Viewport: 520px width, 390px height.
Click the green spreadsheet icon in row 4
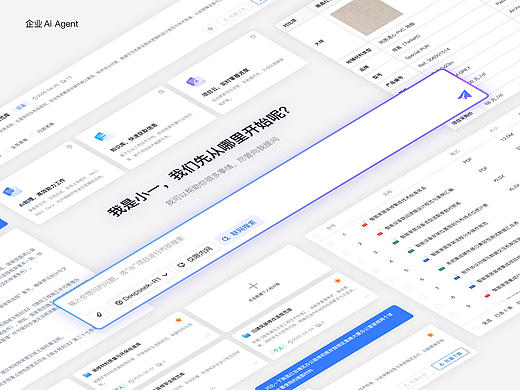(411, 251)
